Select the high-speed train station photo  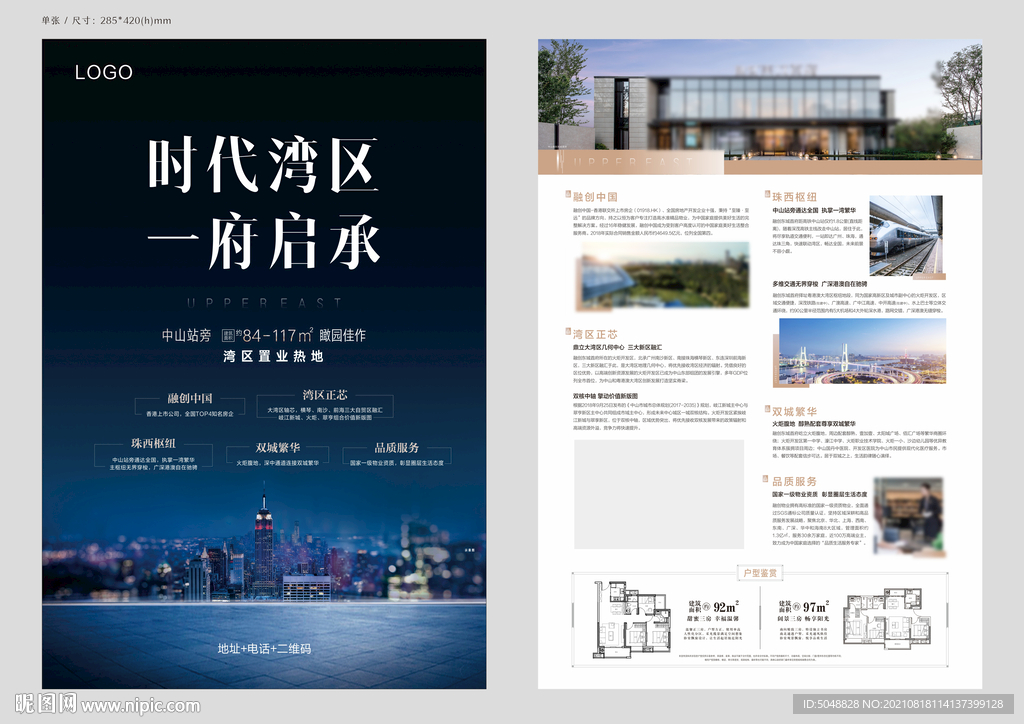coord(905,236)
